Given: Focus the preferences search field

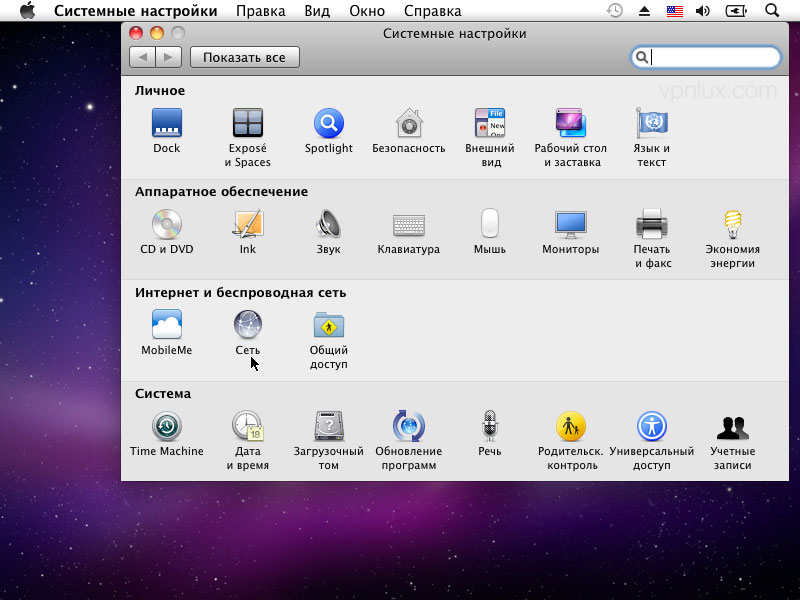Looking at the screenshot, I should point(706,57).
